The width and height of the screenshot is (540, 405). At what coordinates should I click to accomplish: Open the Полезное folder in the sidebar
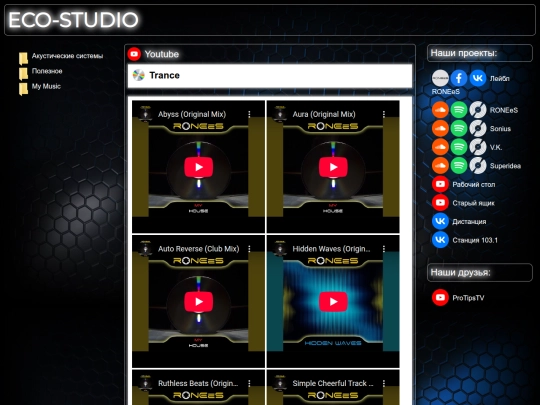tap(47, 71)
